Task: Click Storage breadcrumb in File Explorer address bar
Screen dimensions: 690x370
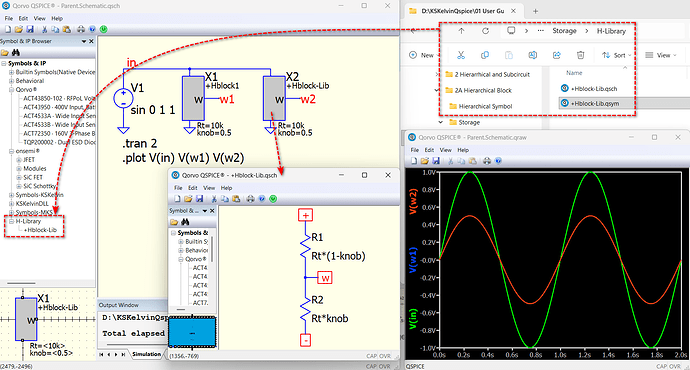Action: pos(564,31)
